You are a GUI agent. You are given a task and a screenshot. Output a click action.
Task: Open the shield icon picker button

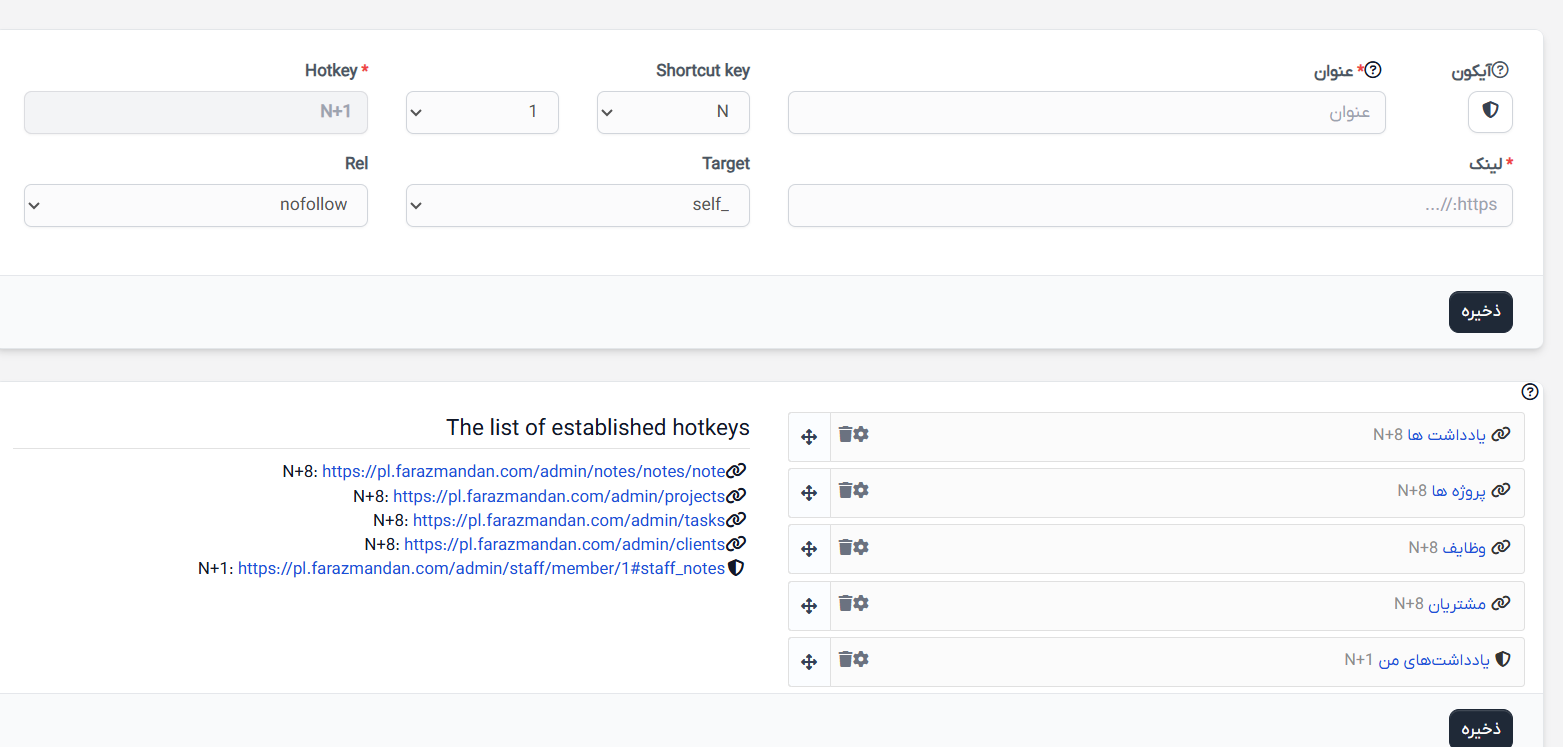click(x=1490, y=111)
